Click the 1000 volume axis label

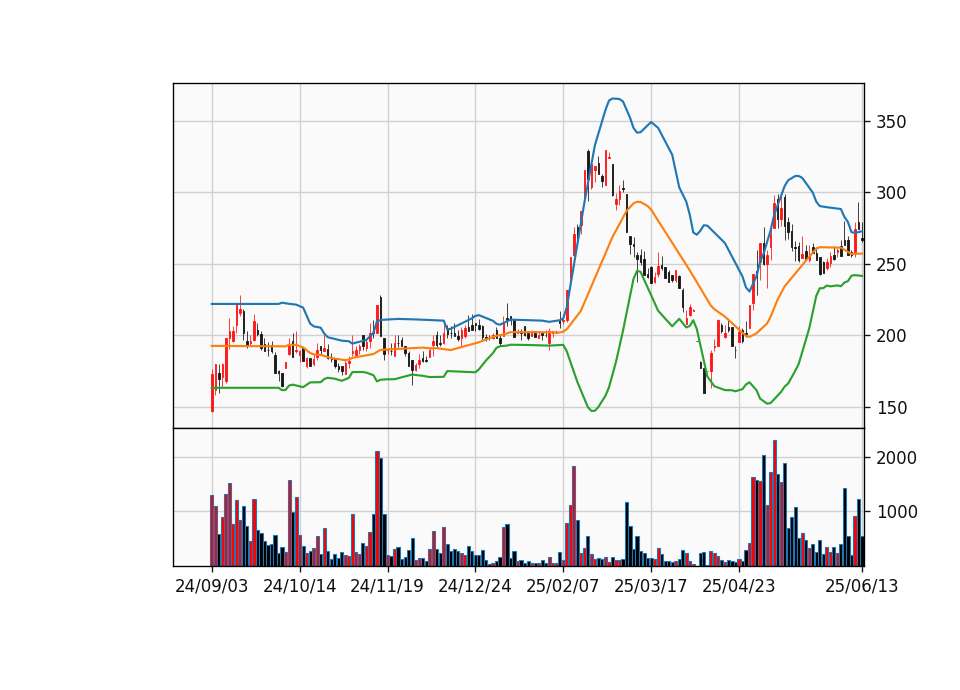point(896,512)
